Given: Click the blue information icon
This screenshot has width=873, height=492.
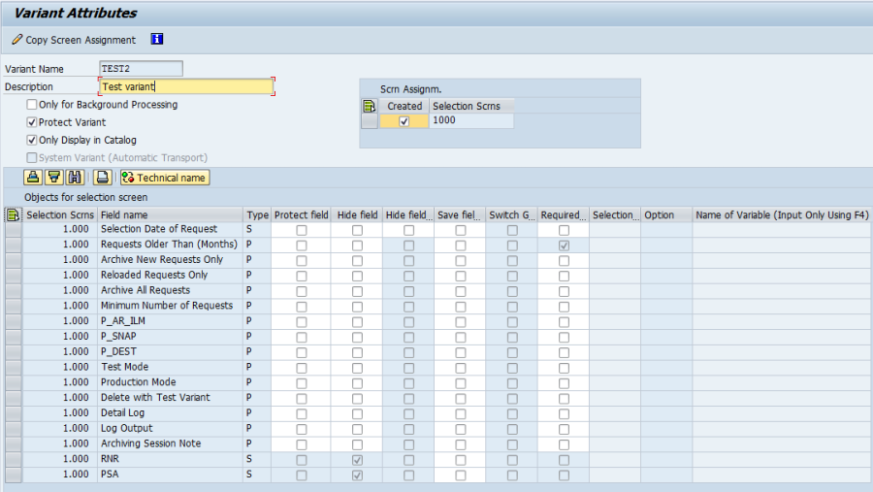Looking at the screenshot, I should coord(157,39).
